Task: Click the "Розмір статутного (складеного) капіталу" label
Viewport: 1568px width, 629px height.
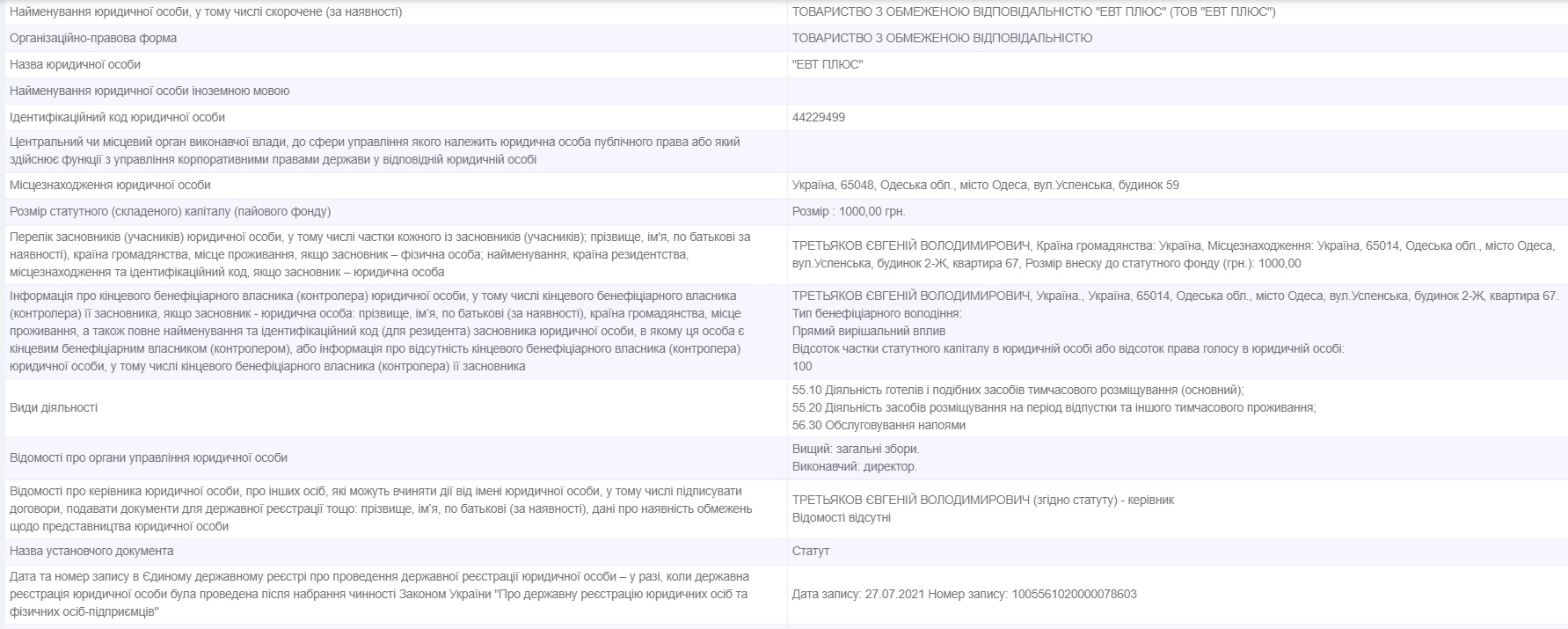Action: click(170, 211)
